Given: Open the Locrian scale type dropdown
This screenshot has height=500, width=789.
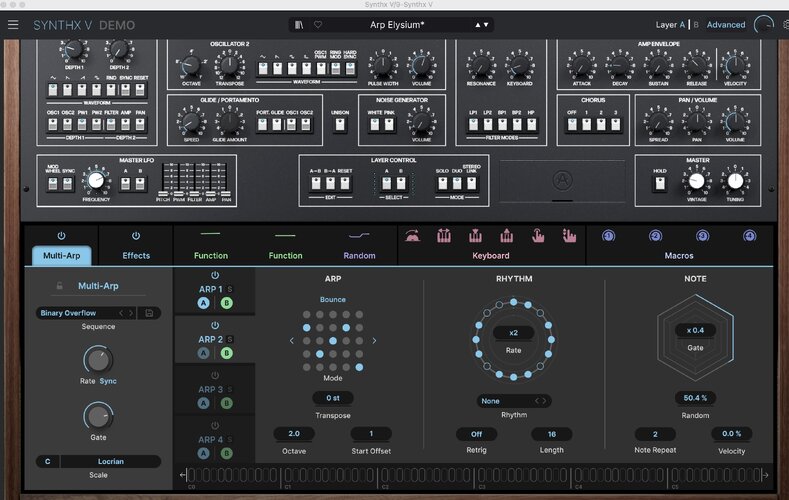Looking at the screenshot, I should [x=111, y=461].
